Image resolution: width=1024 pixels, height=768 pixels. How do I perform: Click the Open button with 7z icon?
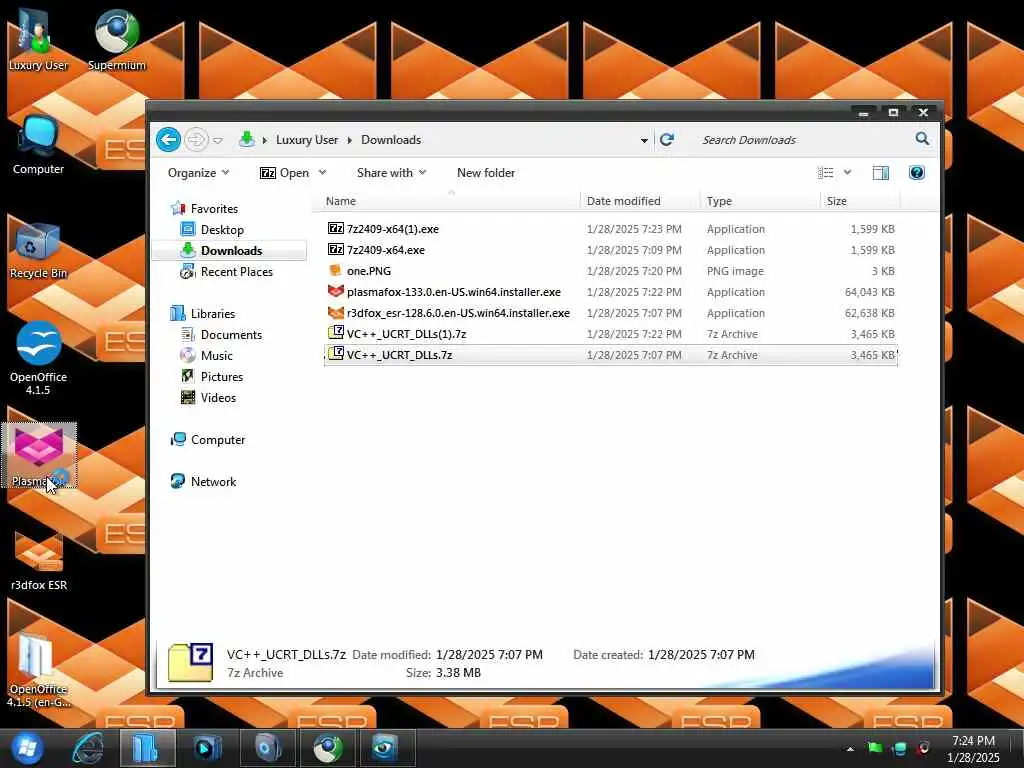point(285,172)
